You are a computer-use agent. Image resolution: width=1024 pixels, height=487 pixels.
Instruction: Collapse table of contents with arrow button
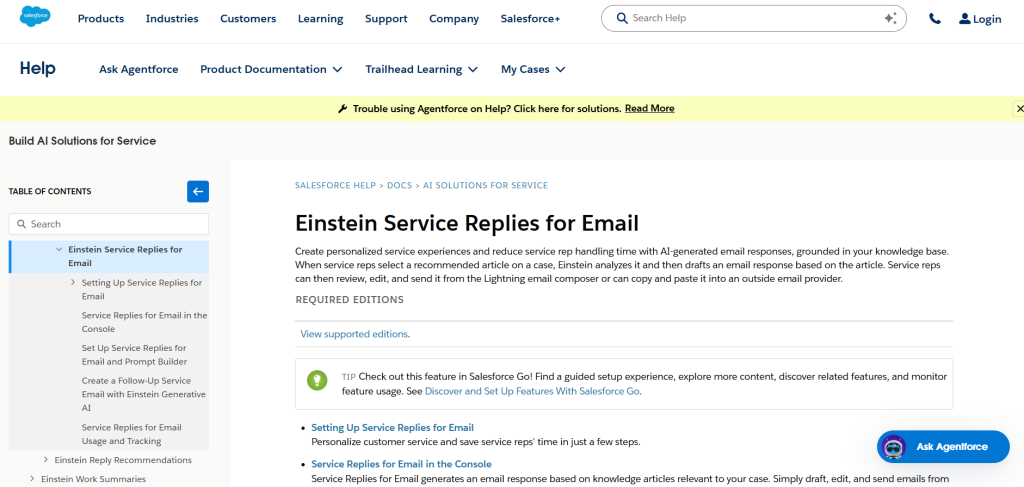(198, 191)
